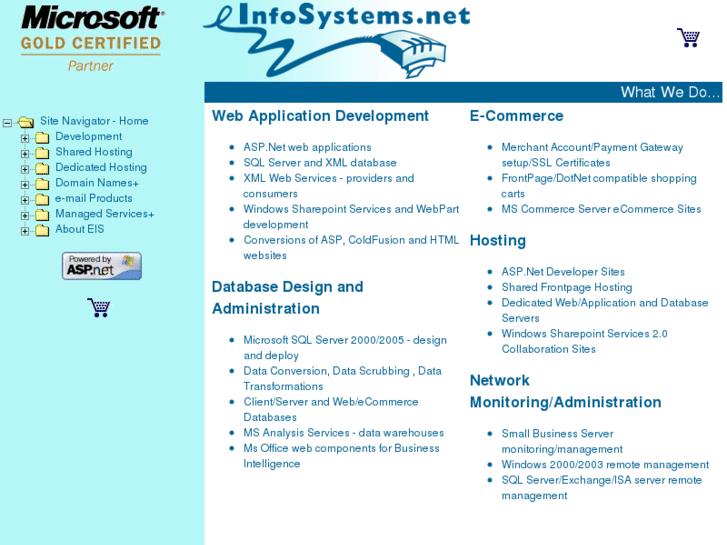Click the Microsoft Gold Certified Partner logo
The image size is (727, 545).
[91, 39]
